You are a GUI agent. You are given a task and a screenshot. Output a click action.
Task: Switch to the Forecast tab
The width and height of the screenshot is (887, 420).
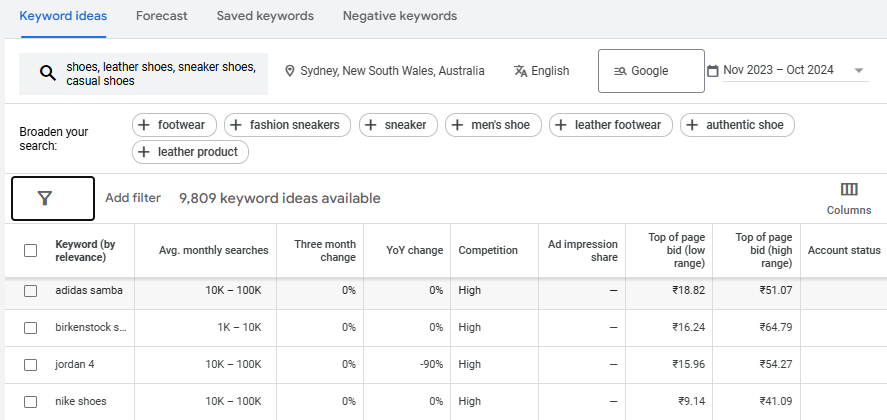point(162,16)
